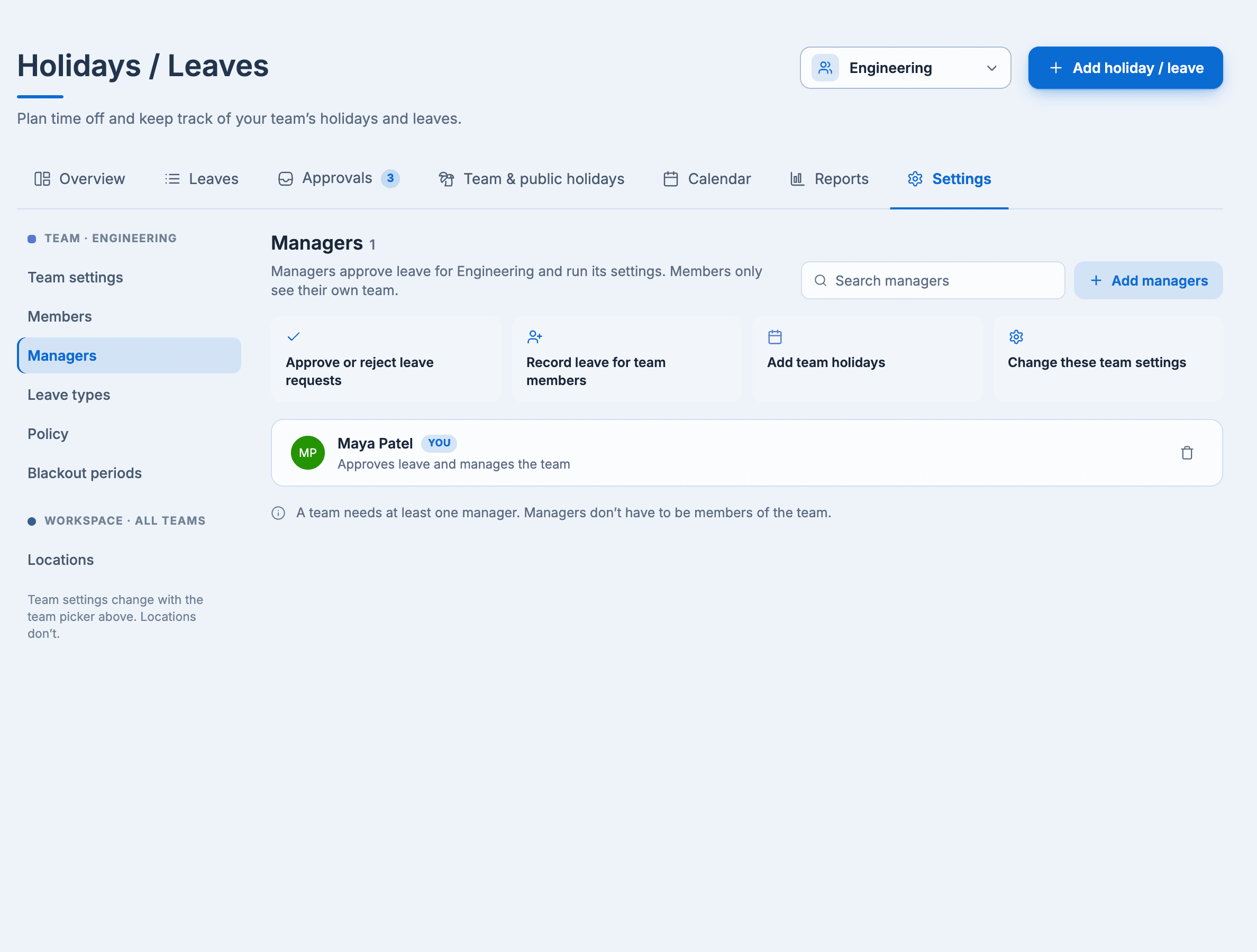The height and width of the screenshot is (952, 1257).
Task: Delete manager Maya Patel with trash icon
Action: 1187,453
